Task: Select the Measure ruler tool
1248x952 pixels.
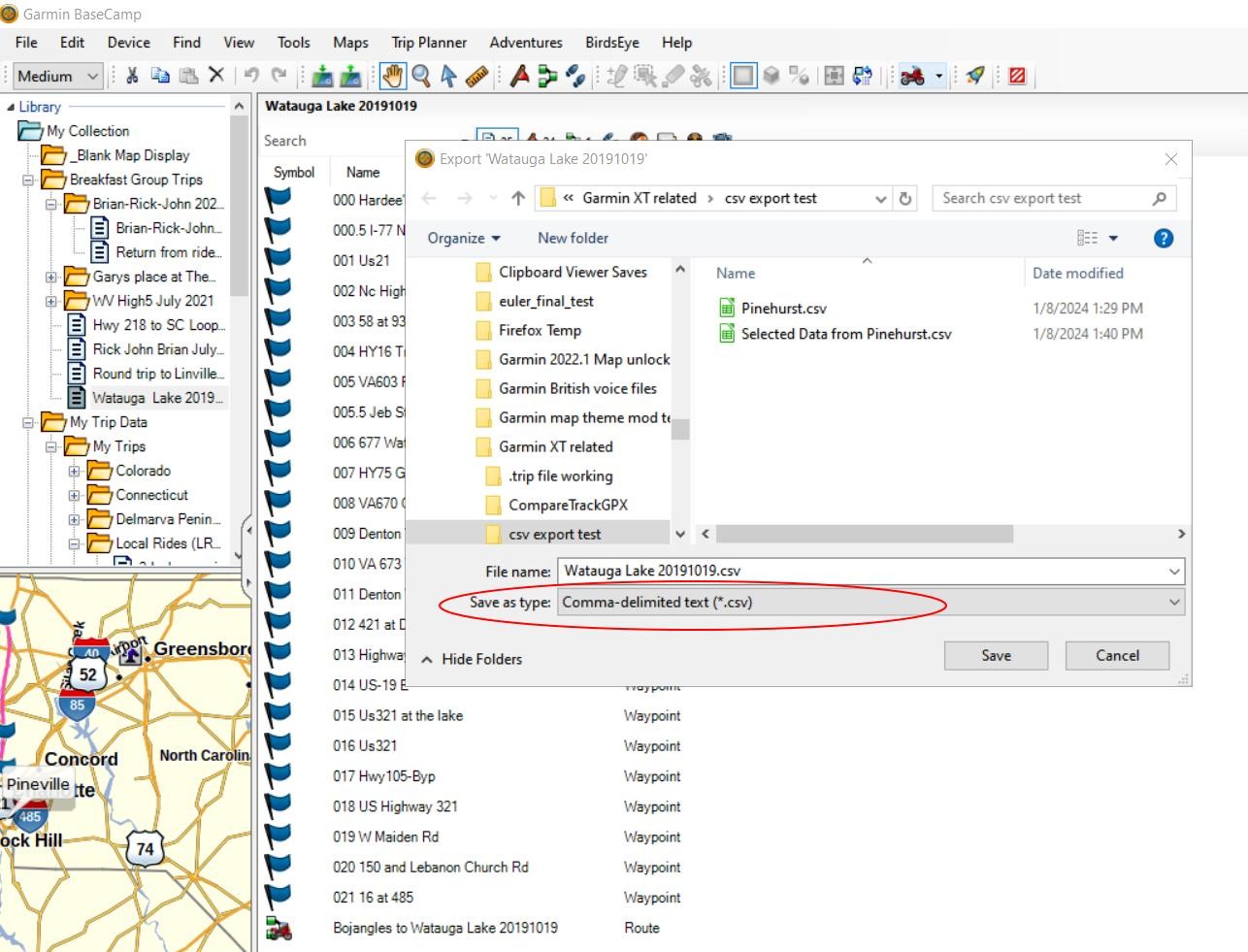Action: click(476, 76)
